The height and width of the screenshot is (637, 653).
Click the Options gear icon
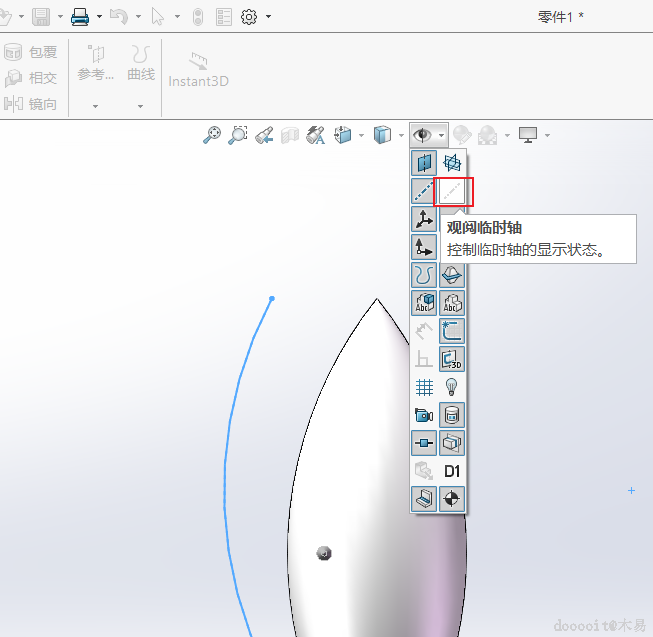249,17
